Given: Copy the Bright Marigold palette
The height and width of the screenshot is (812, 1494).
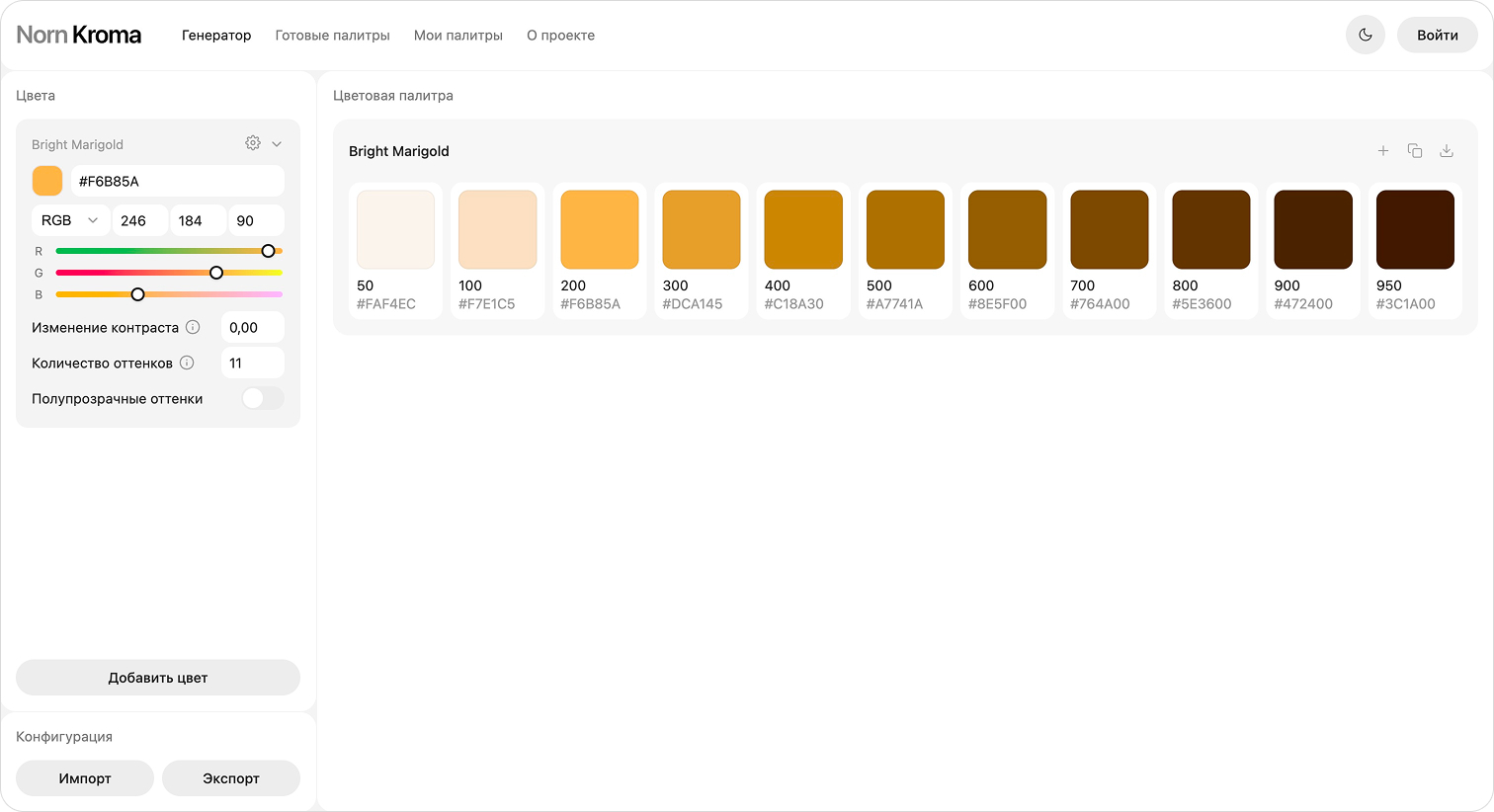Looking at the screenshot, I should pos(1415,151).
